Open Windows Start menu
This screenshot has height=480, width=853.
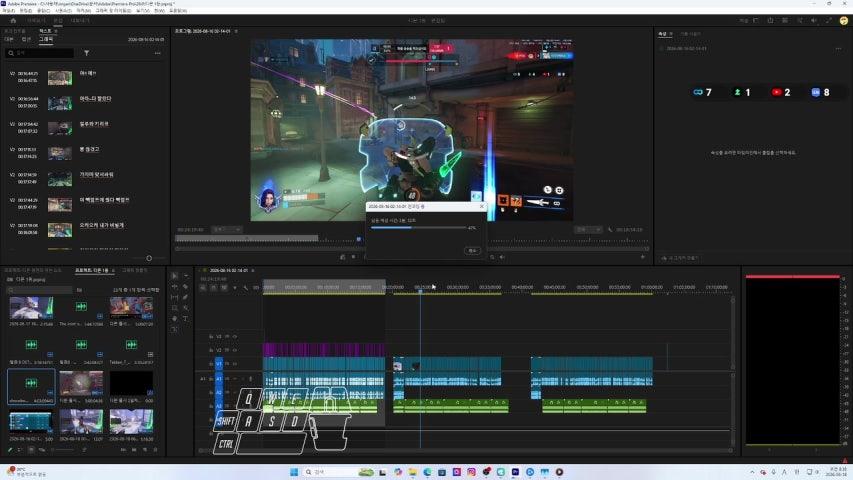click(294, 472)
